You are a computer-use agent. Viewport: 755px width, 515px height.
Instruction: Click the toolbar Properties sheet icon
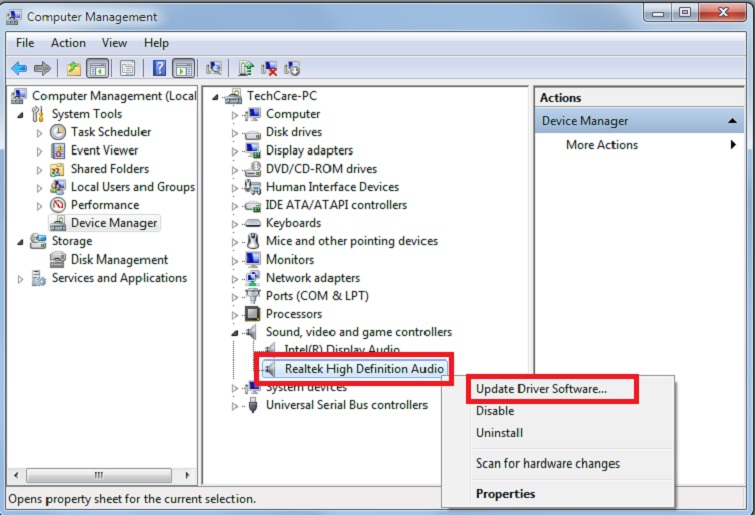tap(127, 68)
